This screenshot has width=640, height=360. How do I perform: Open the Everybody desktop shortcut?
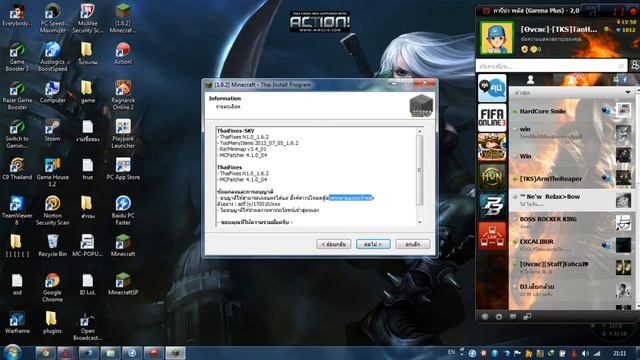17,14
